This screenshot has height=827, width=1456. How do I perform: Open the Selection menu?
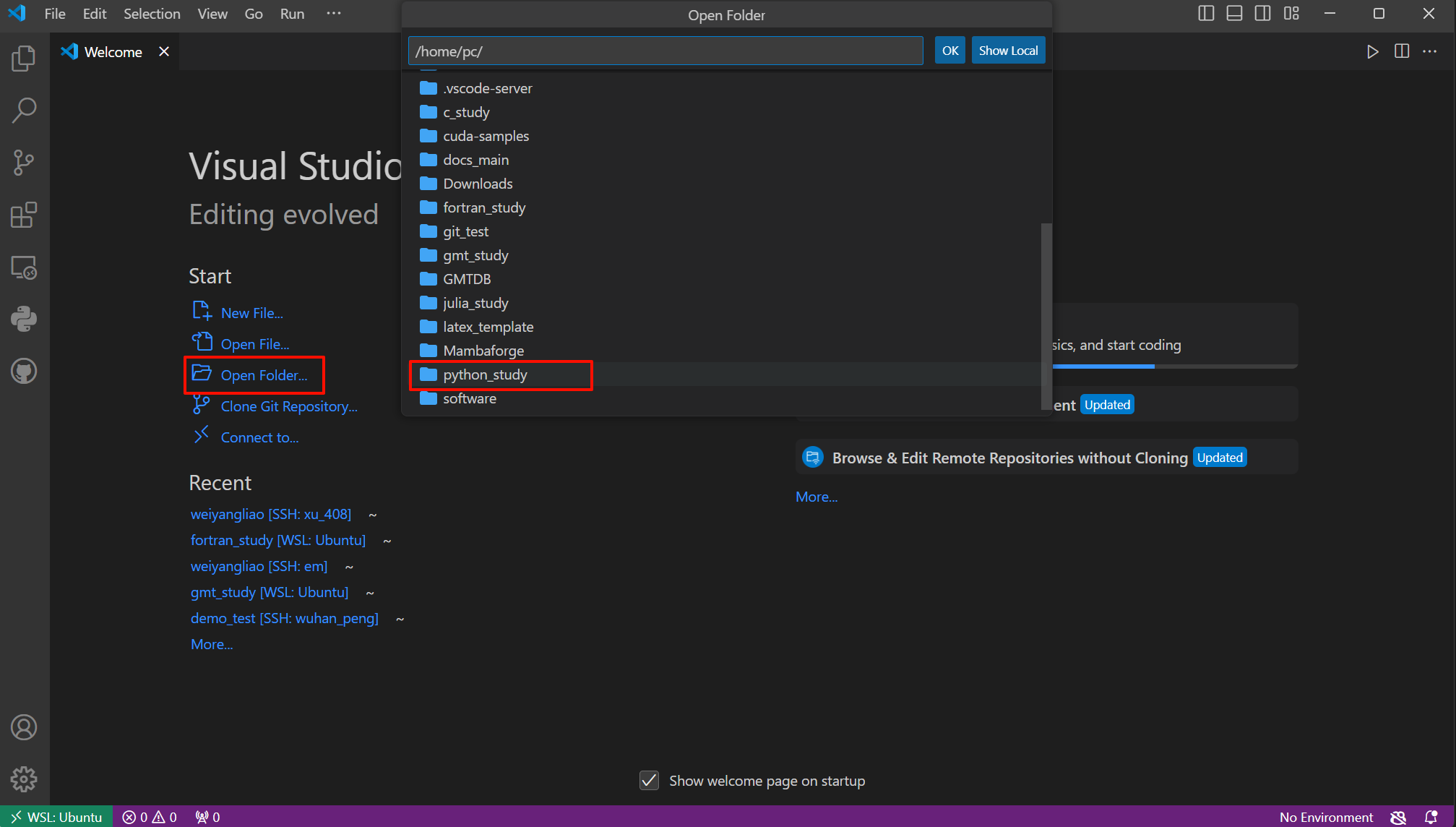[x=152, y=14]
